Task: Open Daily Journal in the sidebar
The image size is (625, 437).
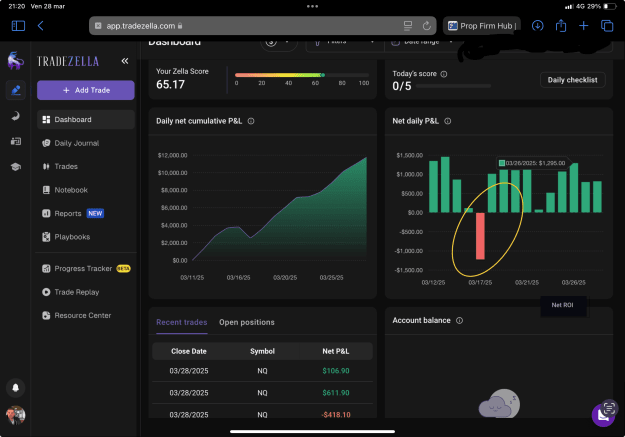Action: tap(86, 143)
